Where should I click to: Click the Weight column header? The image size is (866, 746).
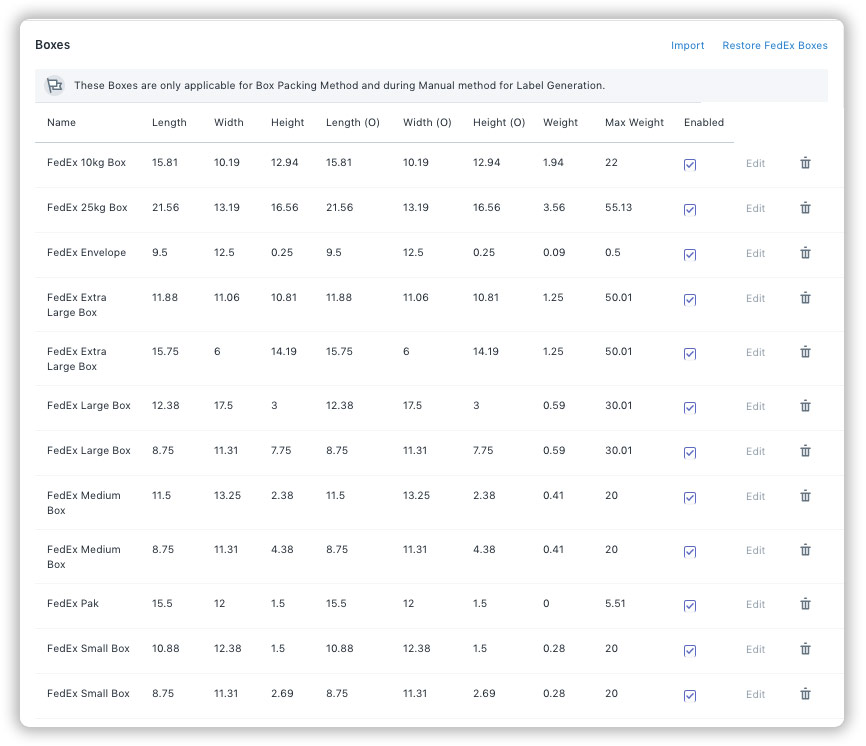point(560,123)
